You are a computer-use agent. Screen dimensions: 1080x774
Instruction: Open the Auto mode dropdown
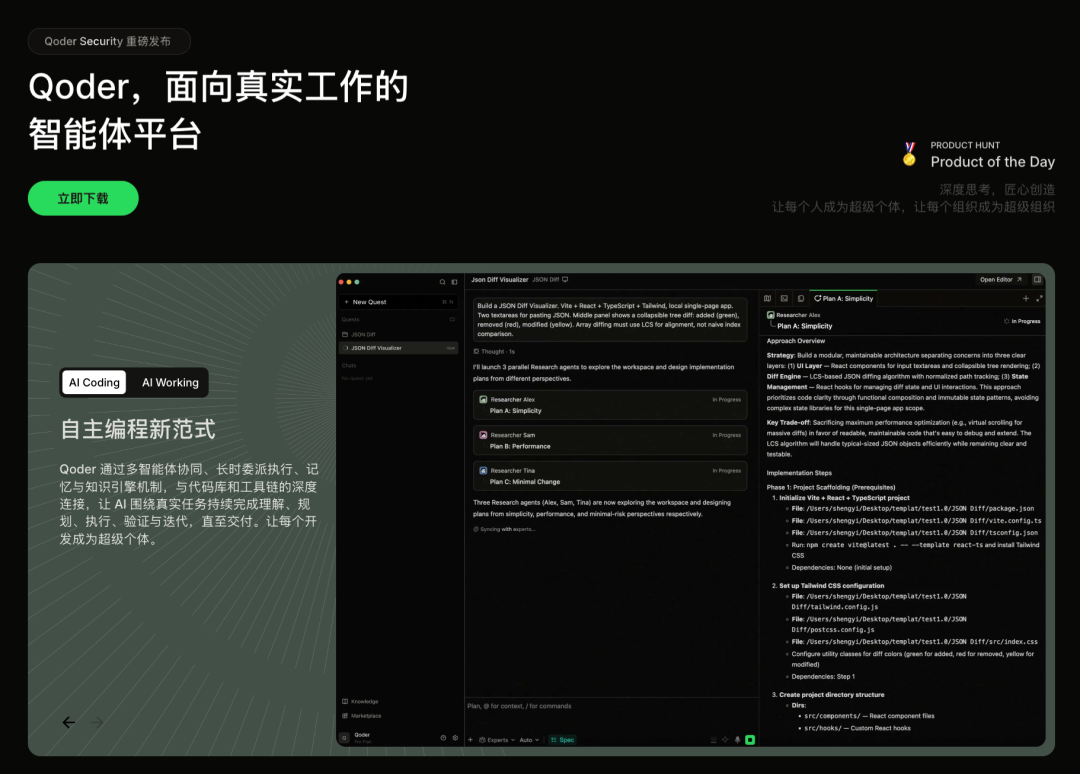[529, 740]
